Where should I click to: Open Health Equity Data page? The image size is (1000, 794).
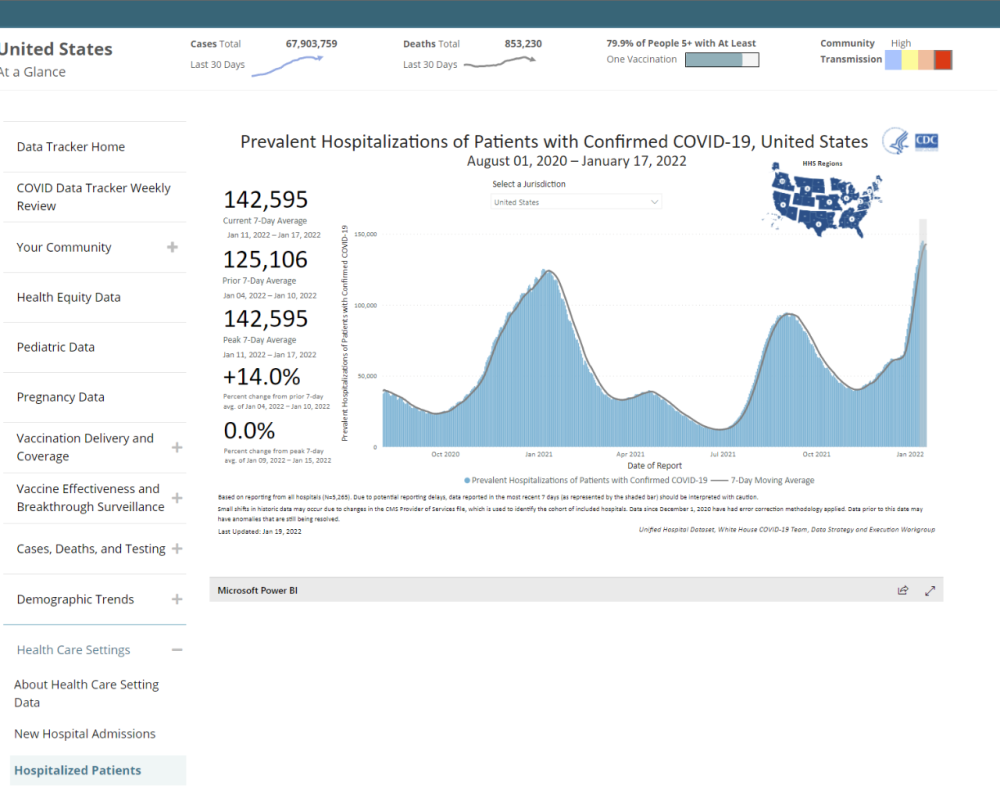(68, 297)
